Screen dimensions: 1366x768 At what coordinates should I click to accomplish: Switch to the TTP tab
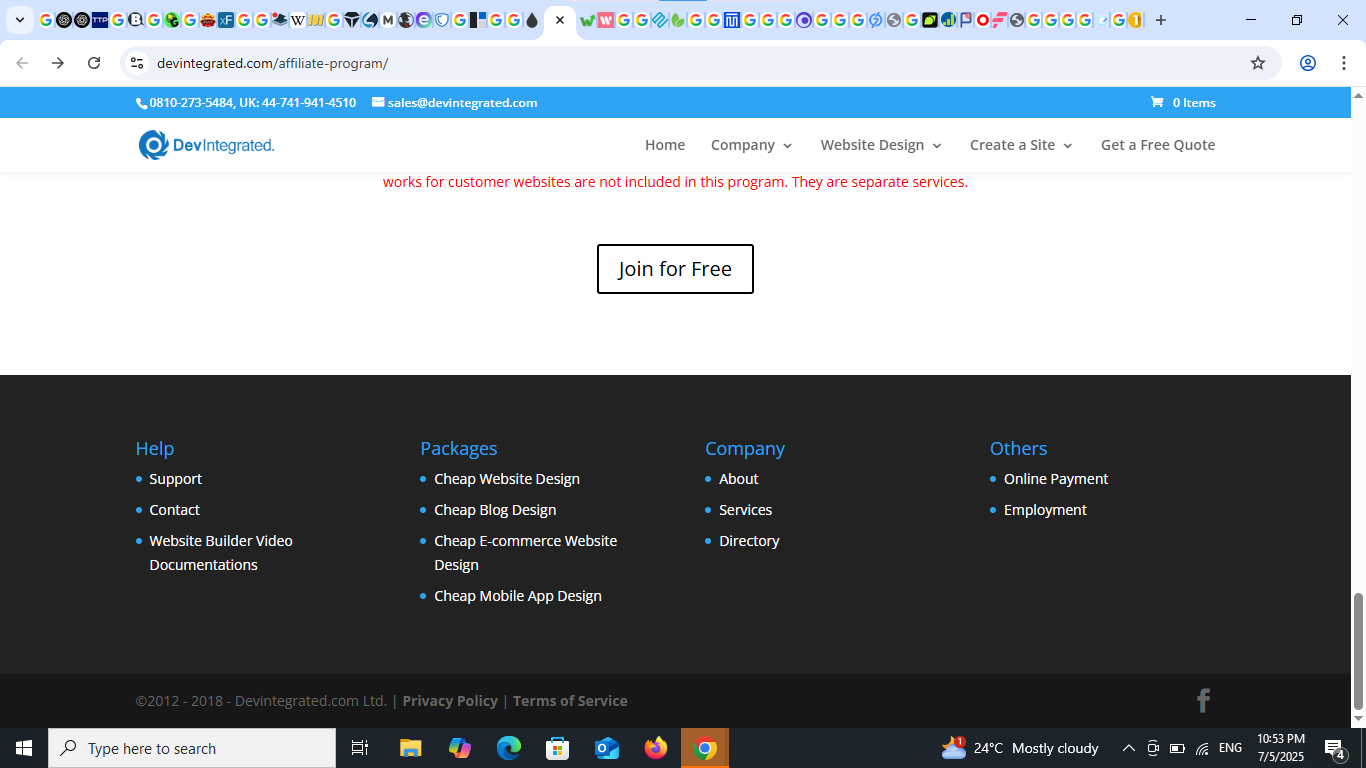coord(100,20)
